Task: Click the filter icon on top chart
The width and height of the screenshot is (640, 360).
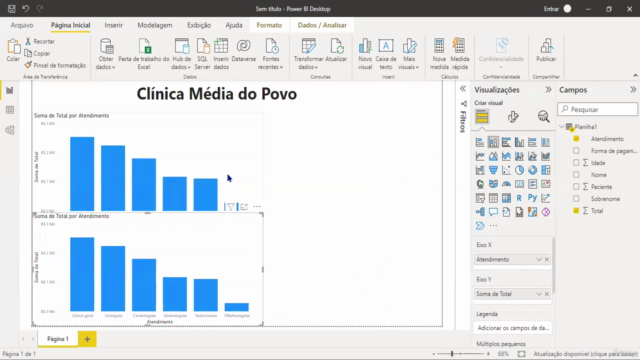Action: pos(231,207)
